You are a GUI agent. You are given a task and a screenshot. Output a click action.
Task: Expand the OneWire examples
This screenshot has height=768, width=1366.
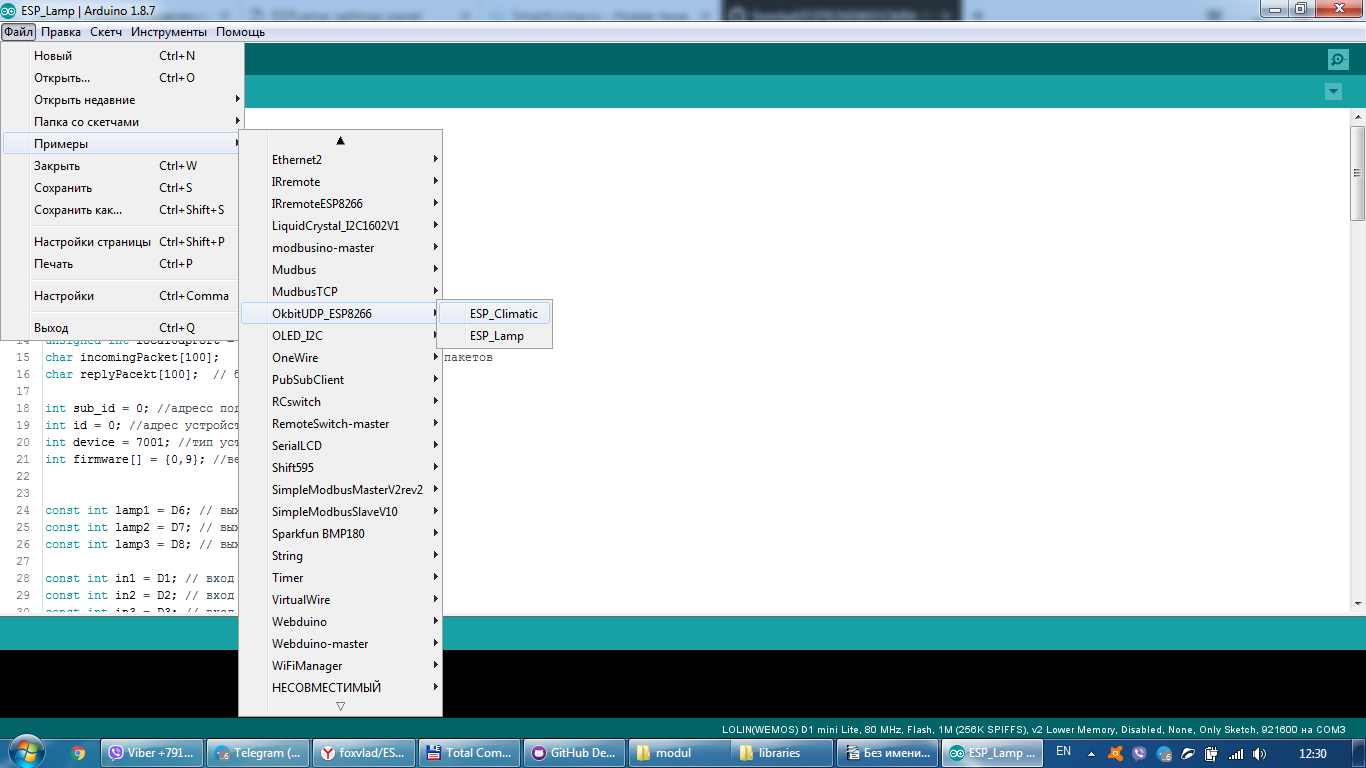pyautogui.click(x=340, y=358)
